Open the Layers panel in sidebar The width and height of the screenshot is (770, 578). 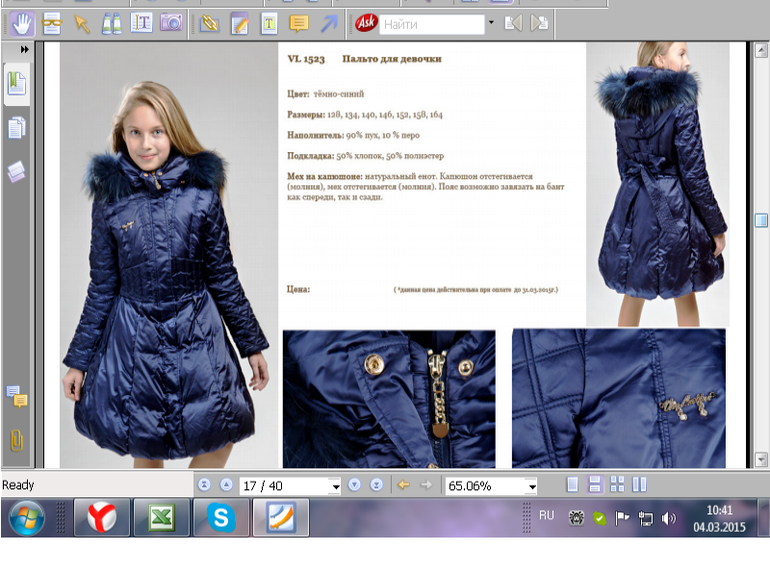(17, 172)
